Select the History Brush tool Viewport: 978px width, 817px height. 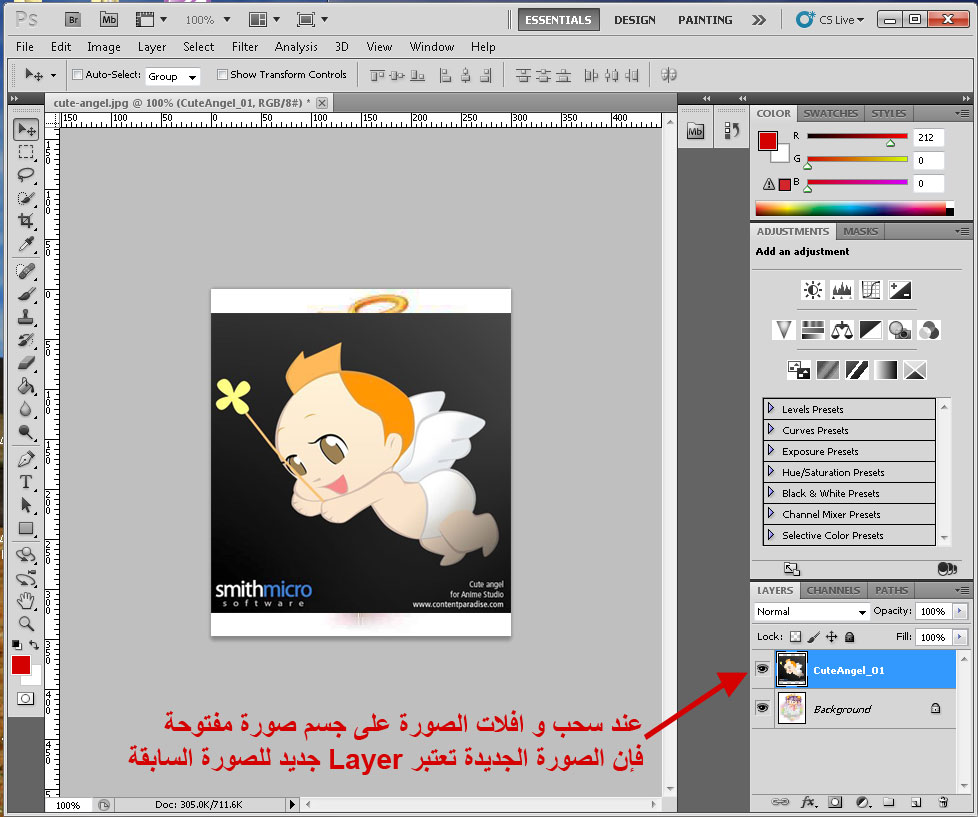(x=26, y=340)
